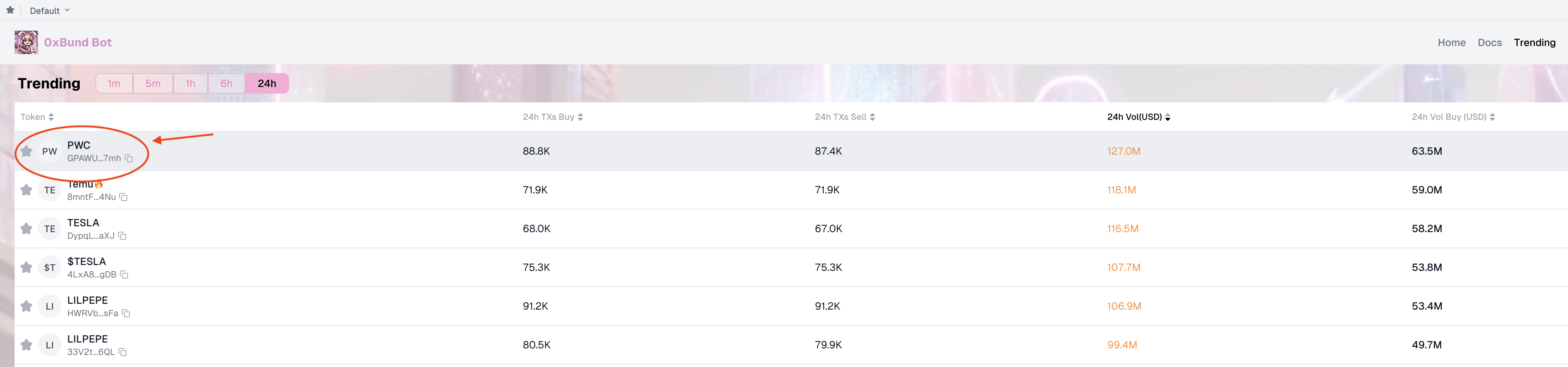1568x367 pixels.
Task: Select the 5m timeframe tab
Action: (x=153, y=83)
